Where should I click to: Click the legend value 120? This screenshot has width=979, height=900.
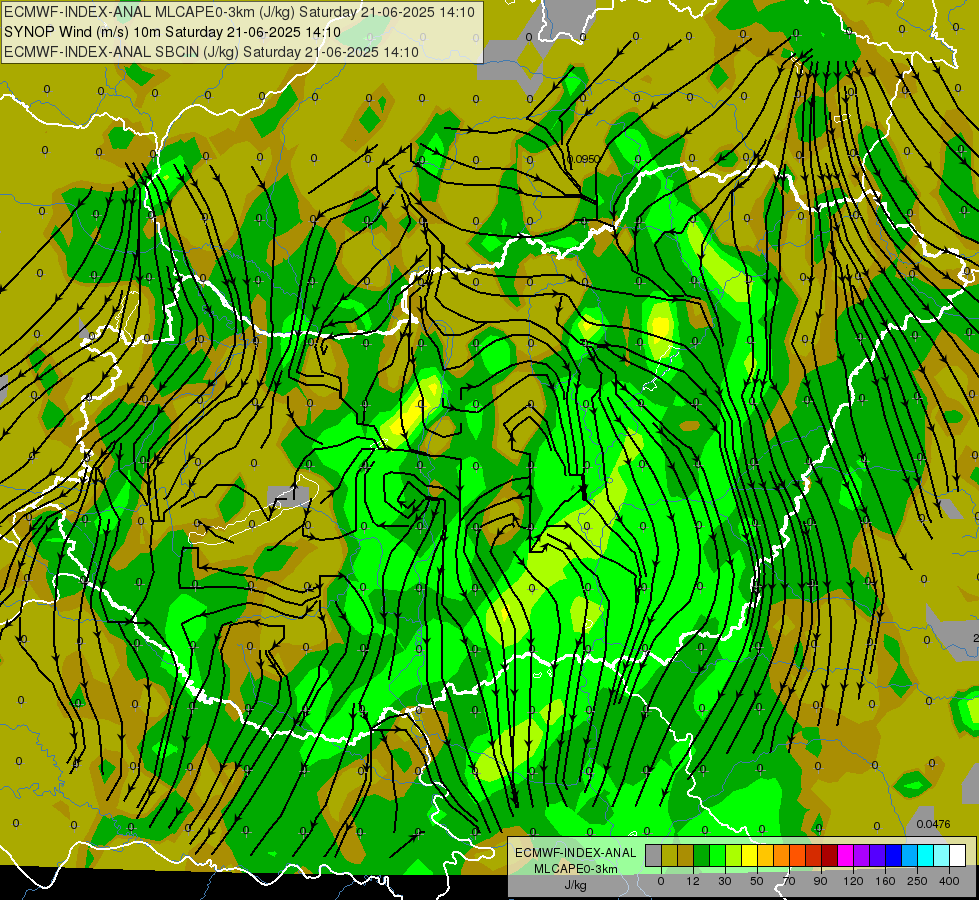(853, 881)
